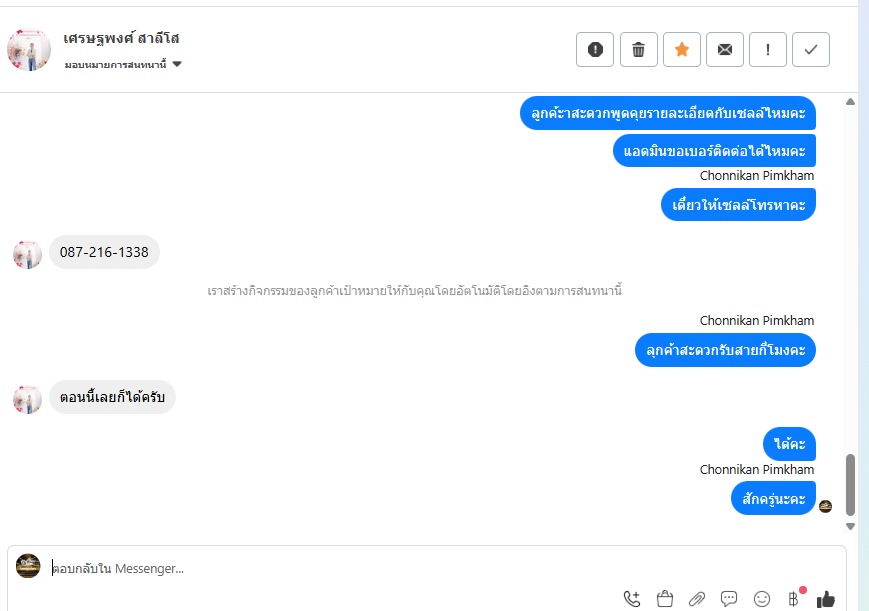Mark conversation as spam icon
Image resolution: width=869 pixels, height=611 pixels.
click(595, 50)
